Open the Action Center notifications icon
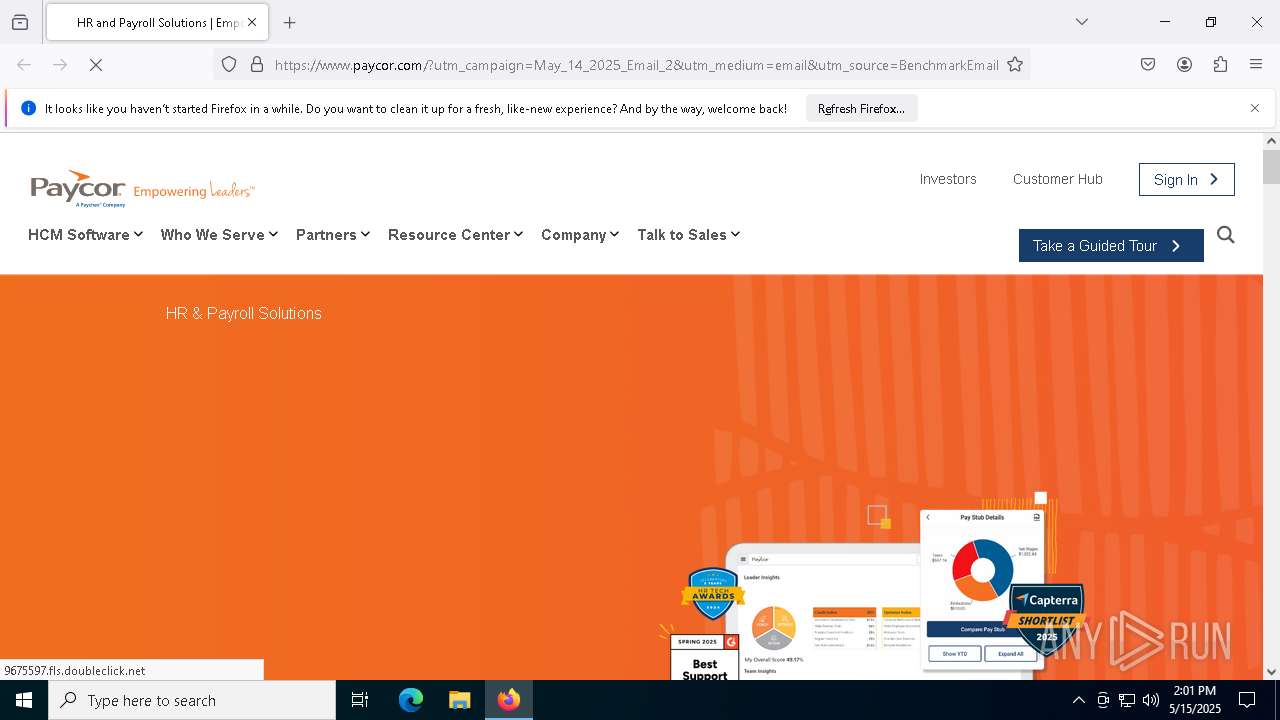 (1248, 700)
